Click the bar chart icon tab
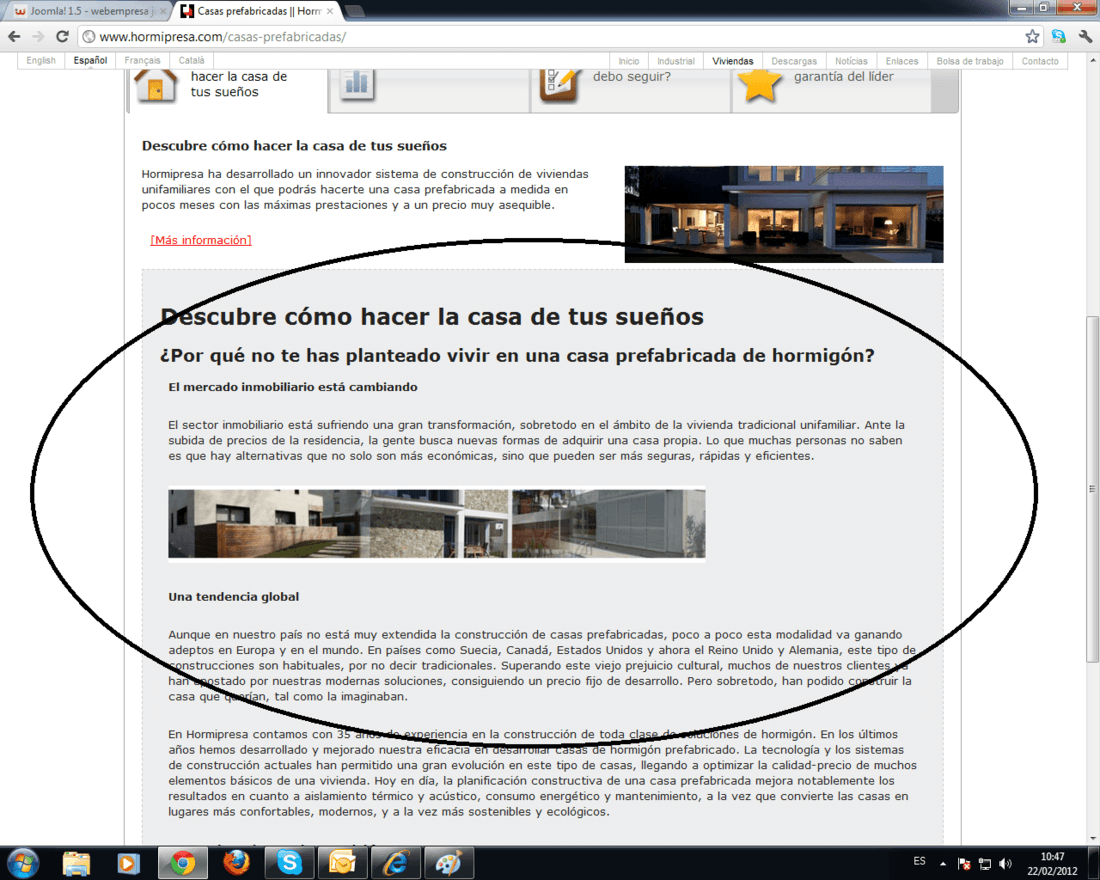Viewport: 1100px width, 880px height. click(x=357, y=84)
